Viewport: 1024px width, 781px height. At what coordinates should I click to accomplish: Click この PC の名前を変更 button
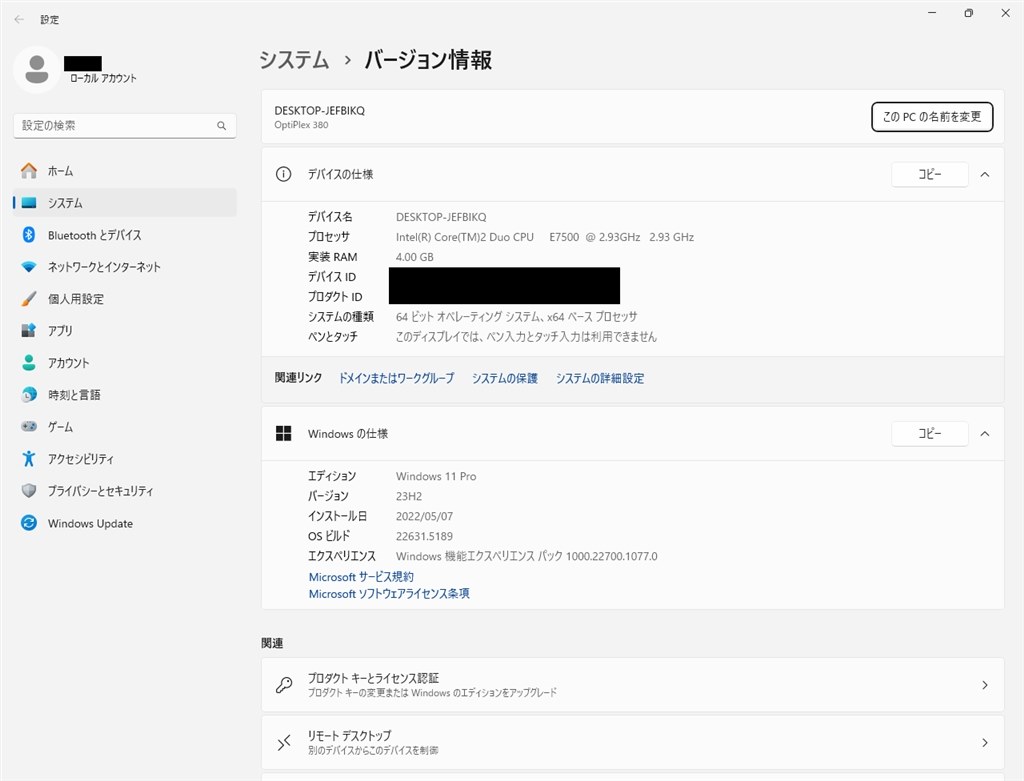click(x=932, y=117)
